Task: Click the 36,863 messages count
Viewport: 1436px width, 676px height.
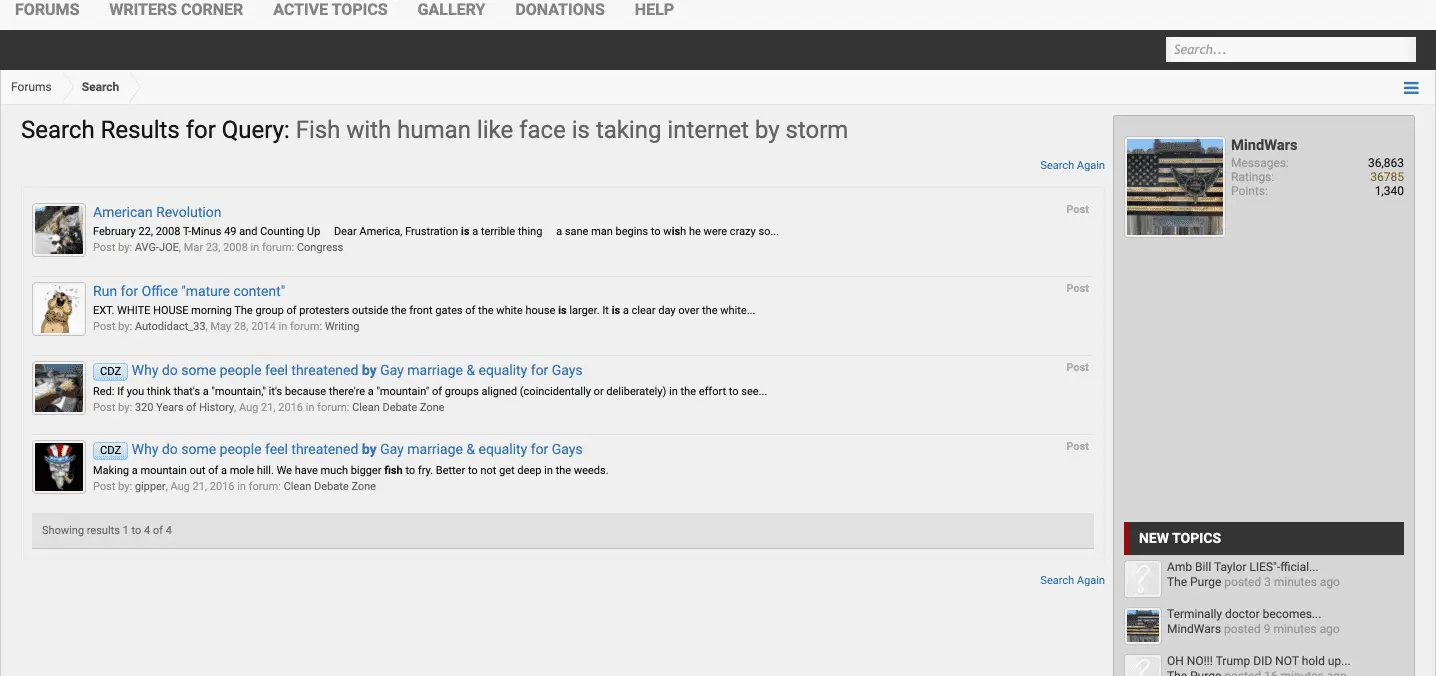Action: tap(1386, 163)
